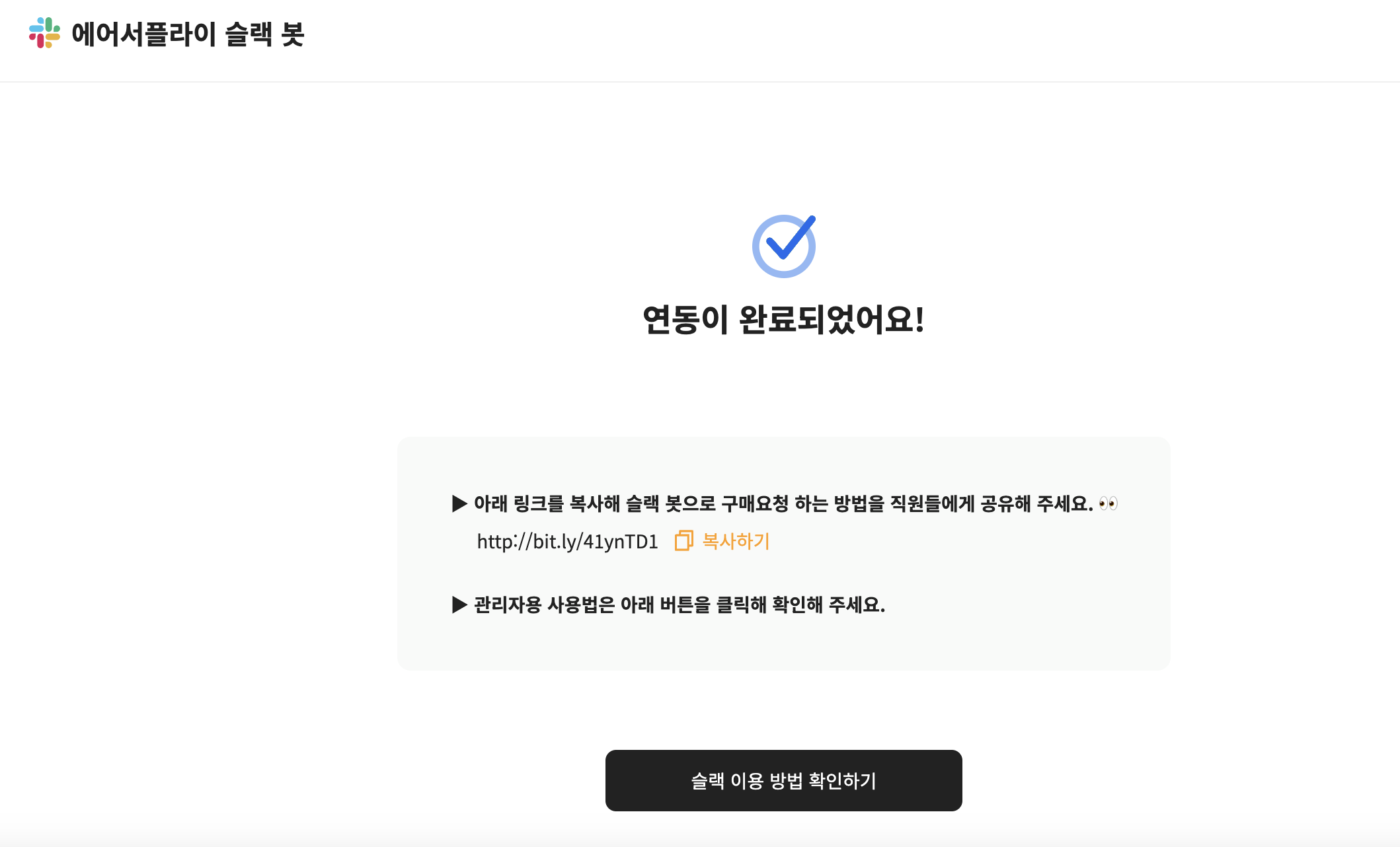Open the 슬랙 이용 방법 확인하기 button
1400x847 pixels.
783,780
